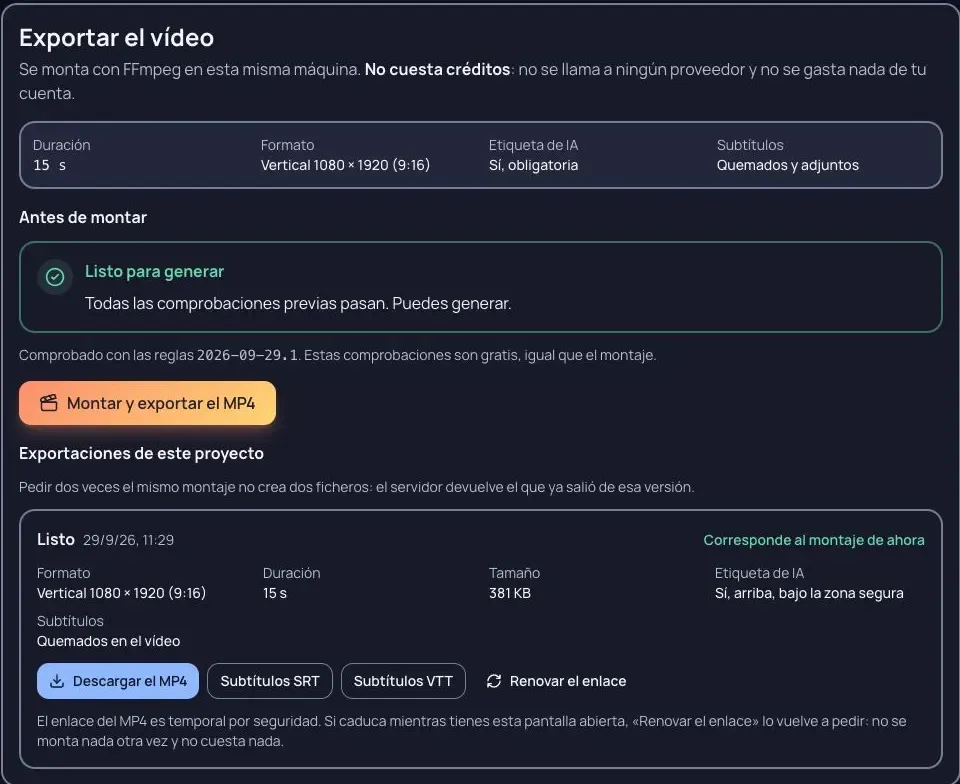Click the 'Sí, obligatoria' AI label value
The height and width of the screenshot is (784, 960).
click(x=533, y=165)
